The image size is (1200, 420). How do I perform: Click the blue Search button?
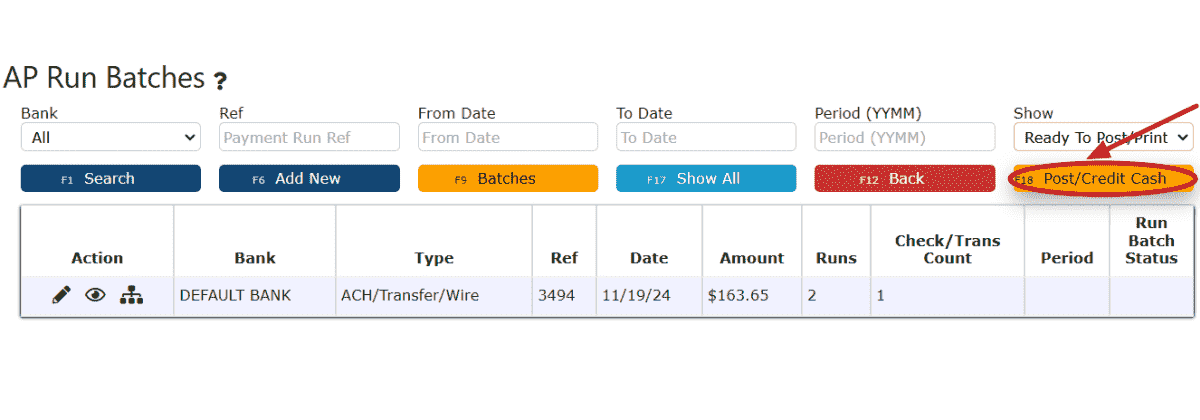click(110, 178)
